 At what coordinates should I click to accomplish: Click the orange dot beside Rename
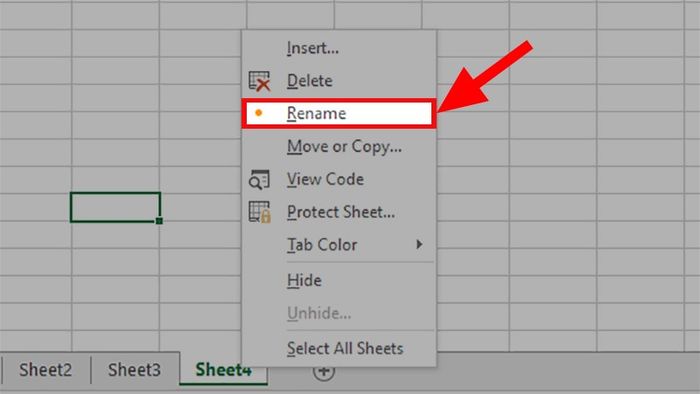click(x=258, y=113)
